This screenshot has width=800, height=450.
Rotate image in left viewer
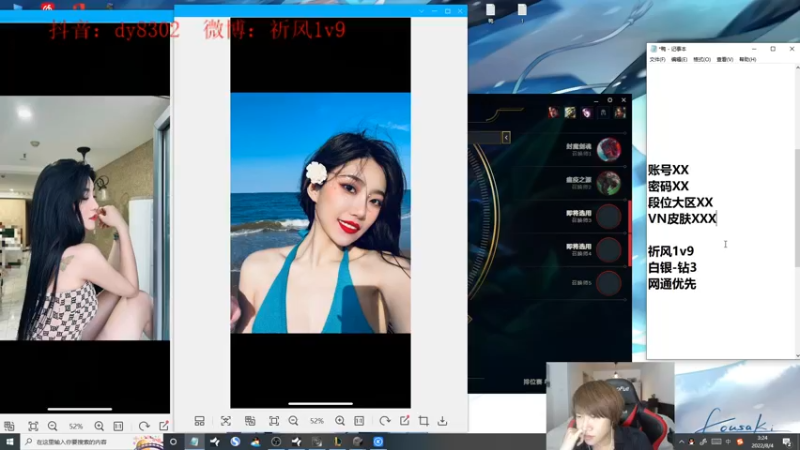pos(144,426)
